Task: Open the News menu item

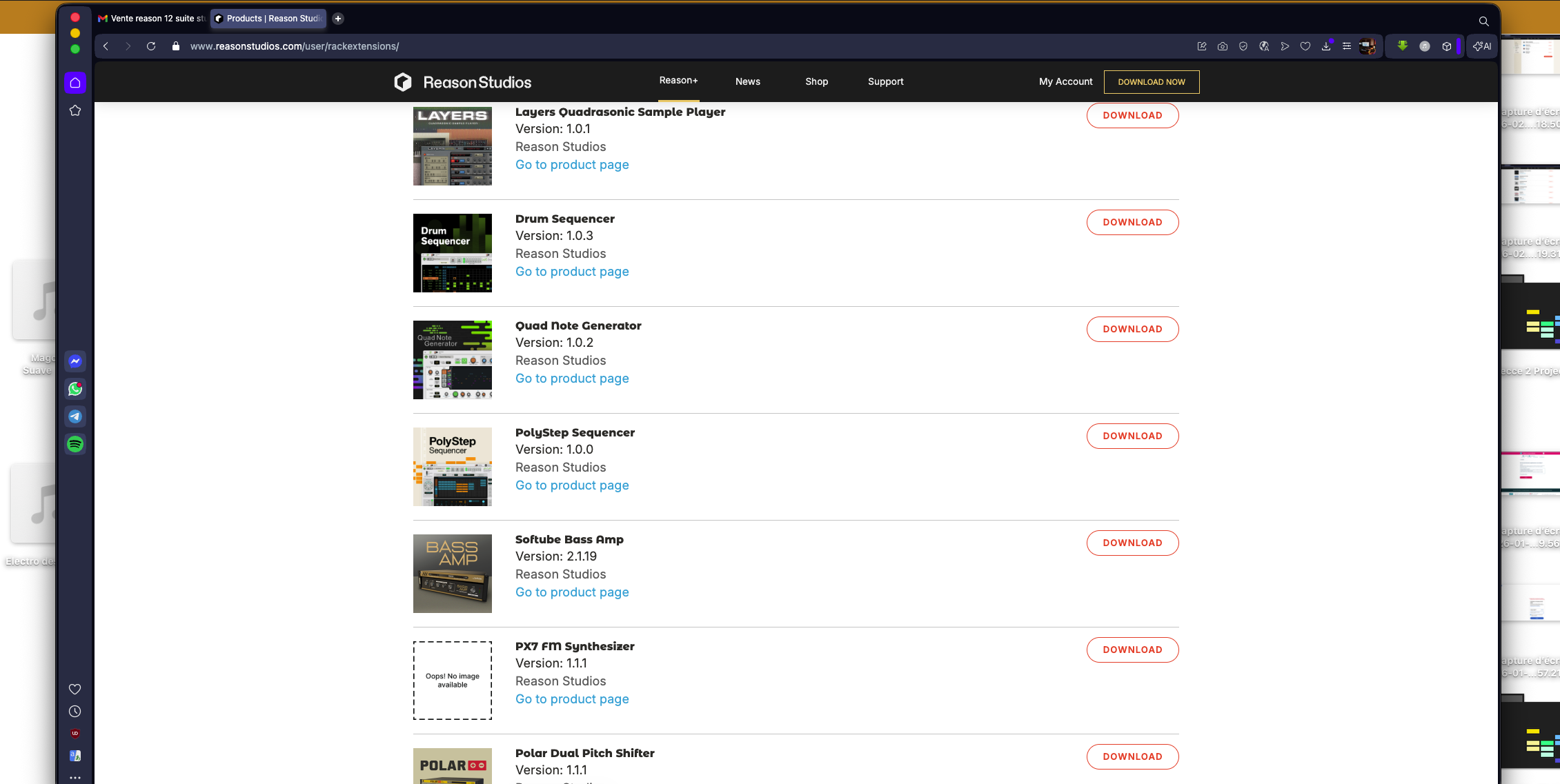Action: point(748,81)
